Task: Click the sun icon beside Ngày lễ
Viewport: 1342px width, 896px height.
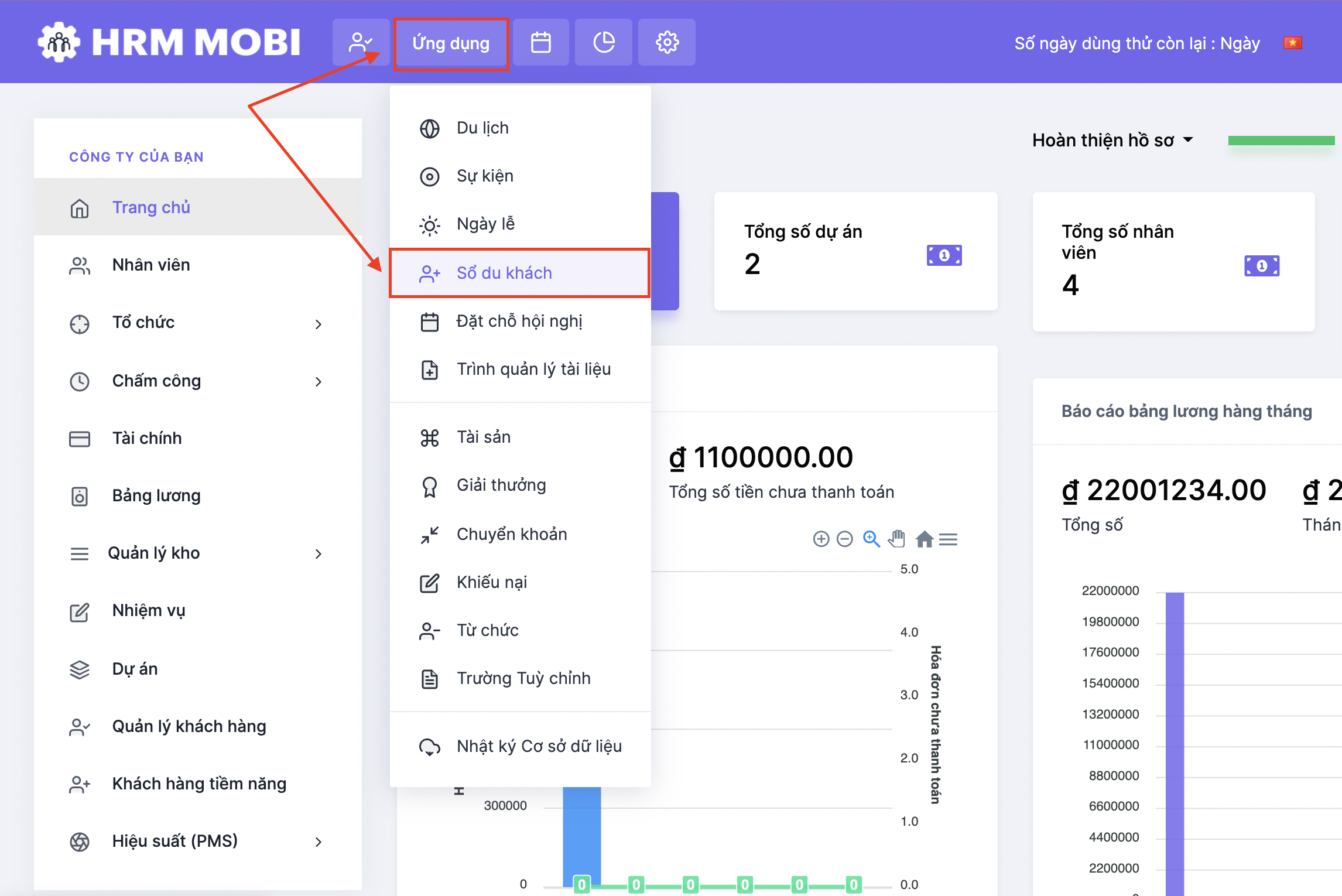Action: pos(430,225)
